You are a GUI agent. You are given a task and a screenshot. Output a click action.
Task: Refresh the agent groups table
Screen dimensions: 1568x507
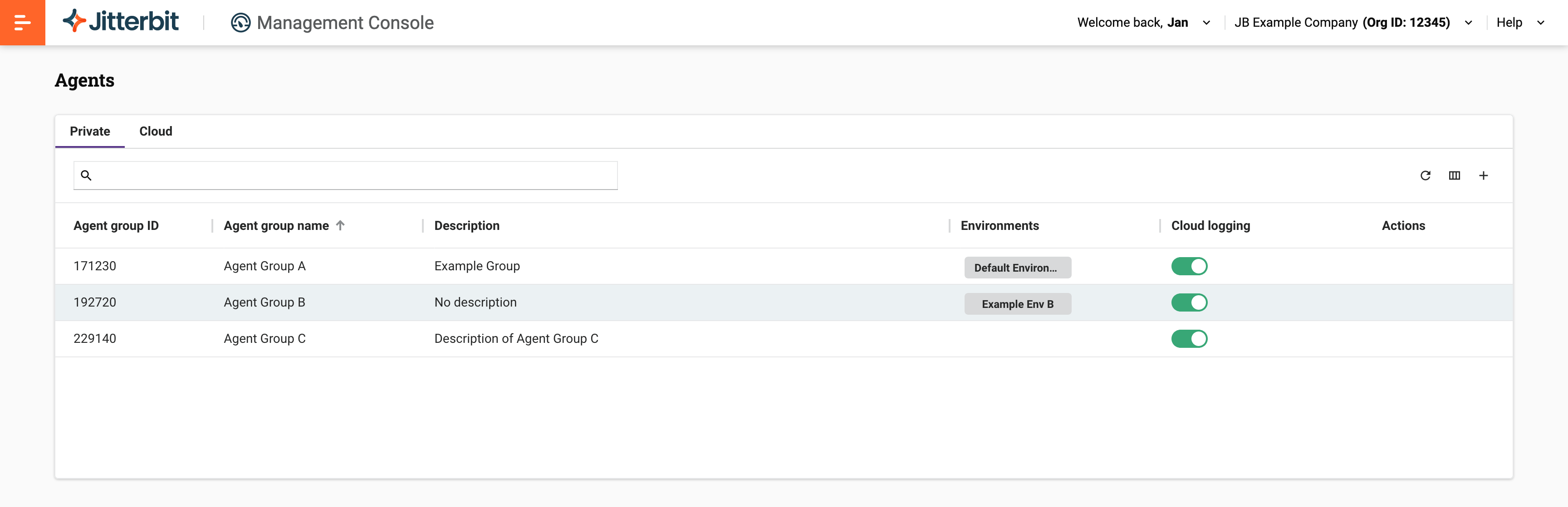coord(1425,175)
